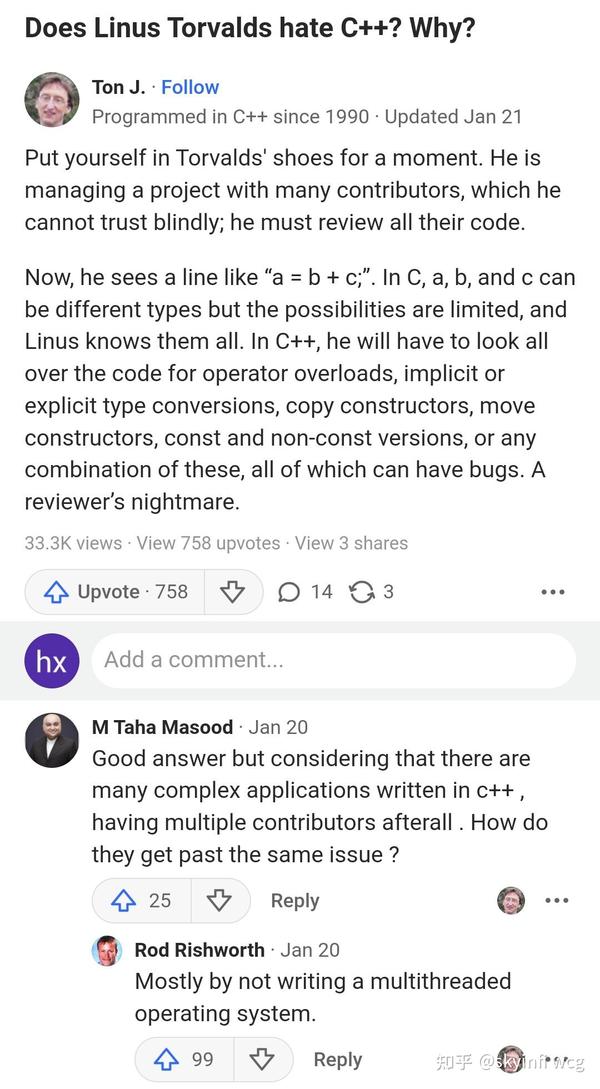Upvote Ton J.'s answer

[x=114, y=592]
